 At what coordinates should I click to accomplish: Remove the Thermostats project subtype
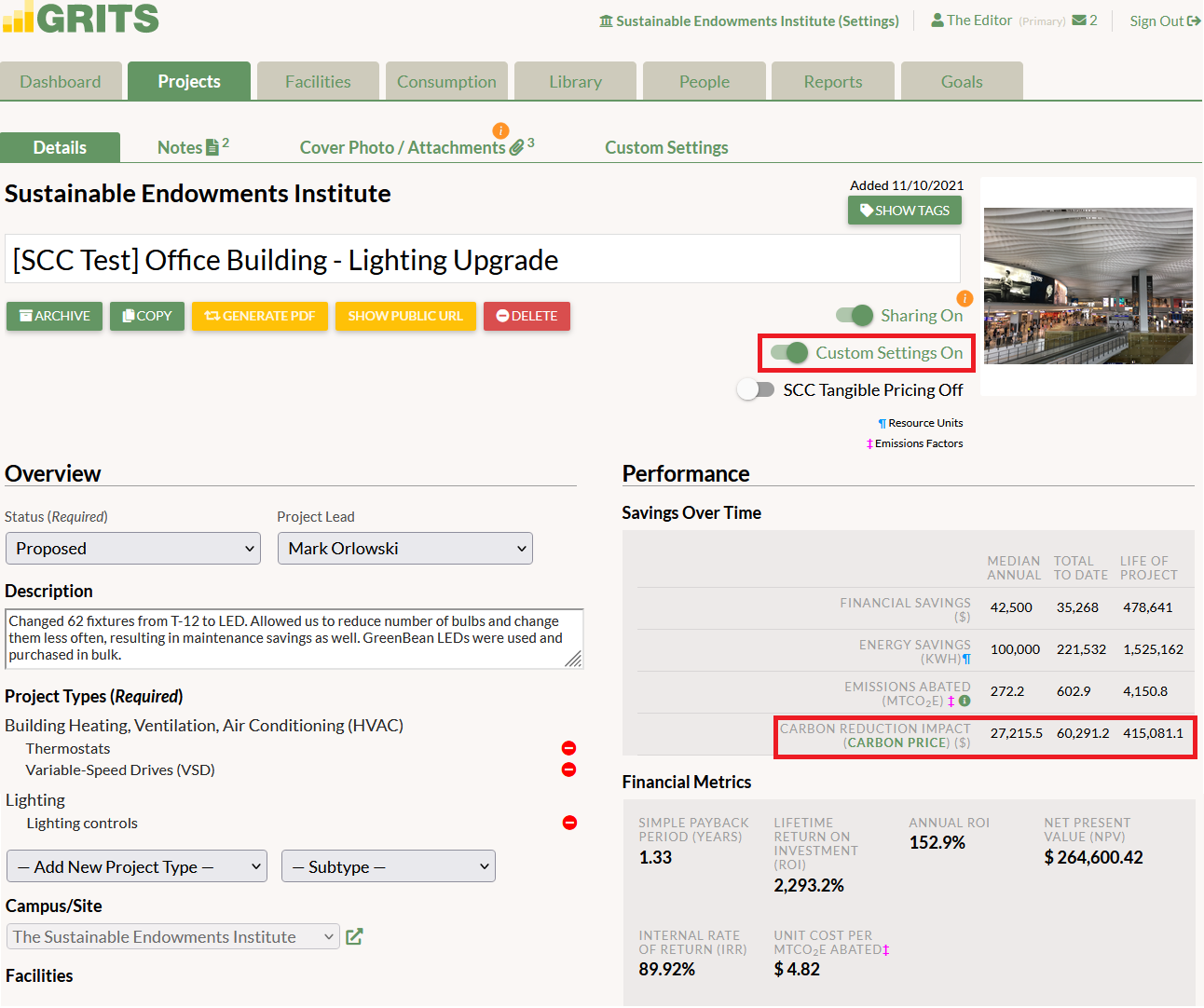tap(568, 748)
